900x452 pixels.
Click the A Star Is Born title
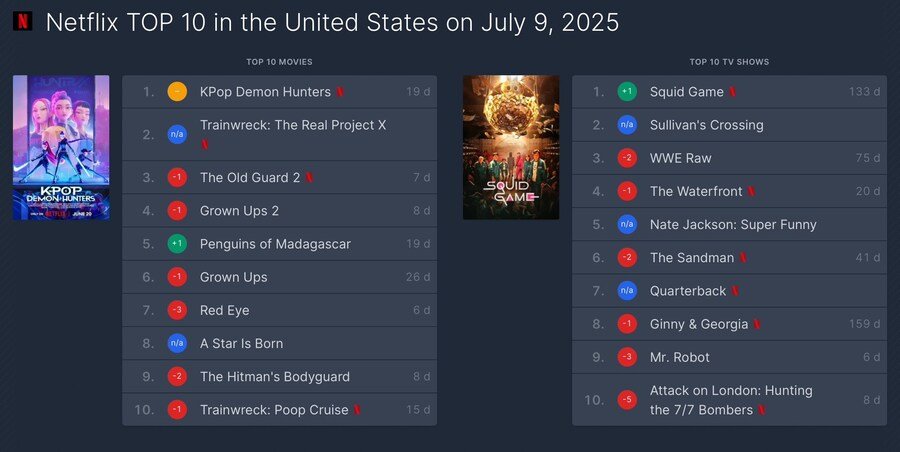point(241,343)
